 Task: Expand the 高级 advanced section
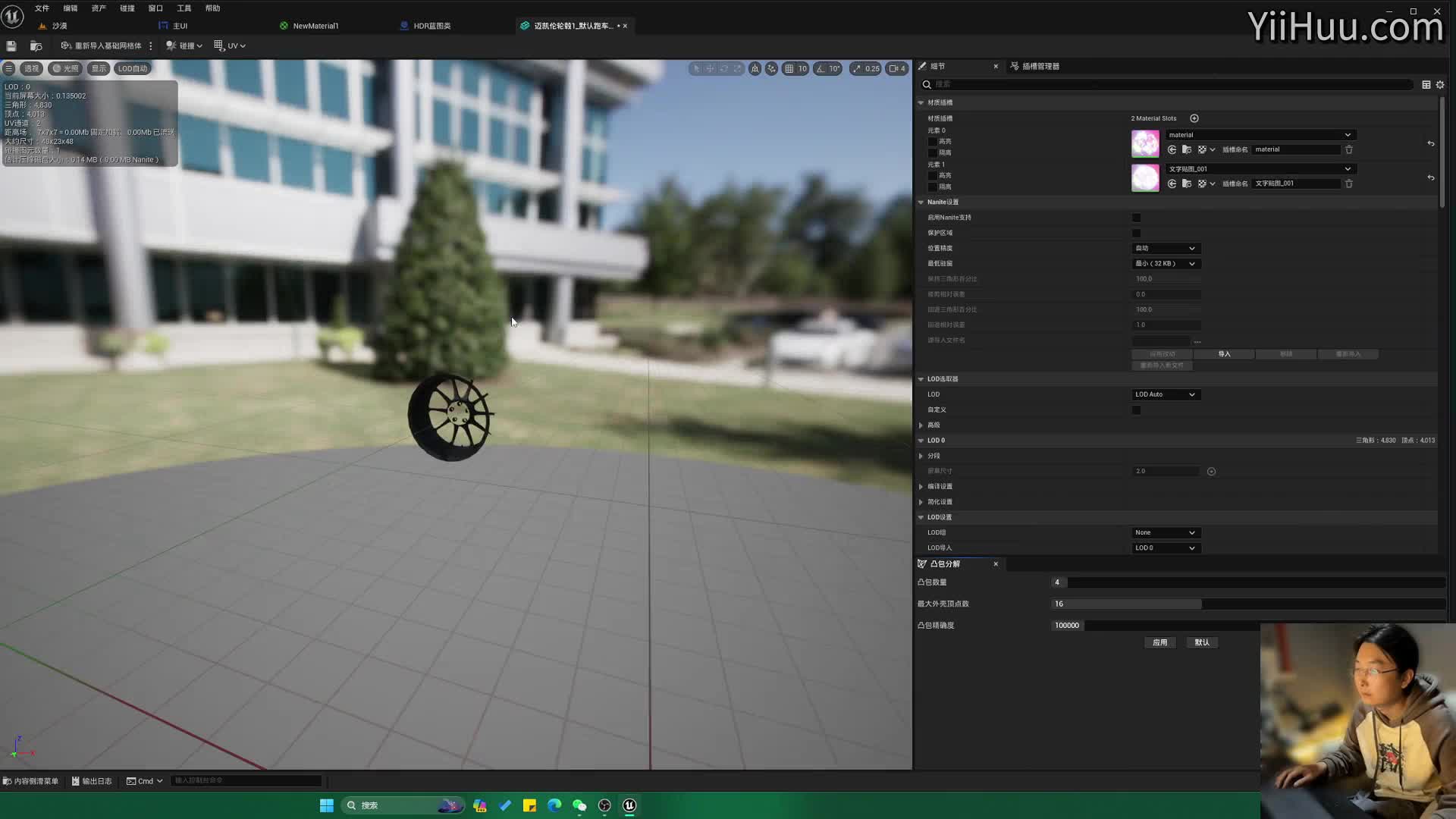pyautogui.click(x=921, y=425)
